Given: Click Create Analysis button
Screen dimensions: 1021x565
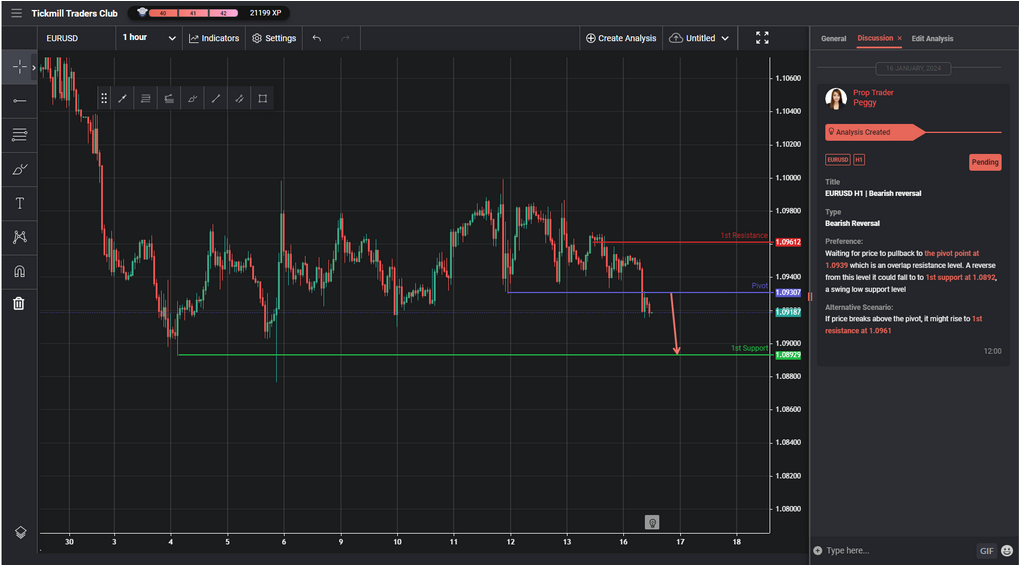Looking at the screenshot, I should click(x=621, y=38).
